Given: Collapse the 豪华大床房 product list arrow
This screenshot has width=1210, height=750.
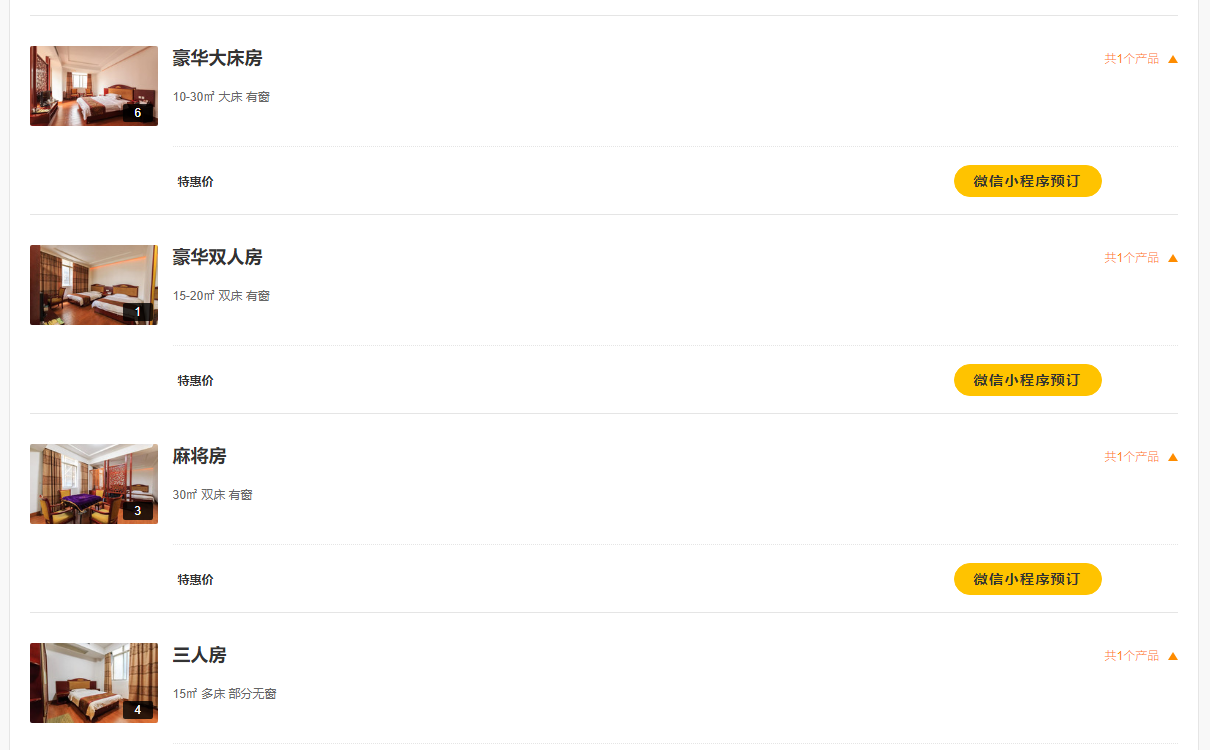Looking at the screenshot, I should (x=1173, y=59).
